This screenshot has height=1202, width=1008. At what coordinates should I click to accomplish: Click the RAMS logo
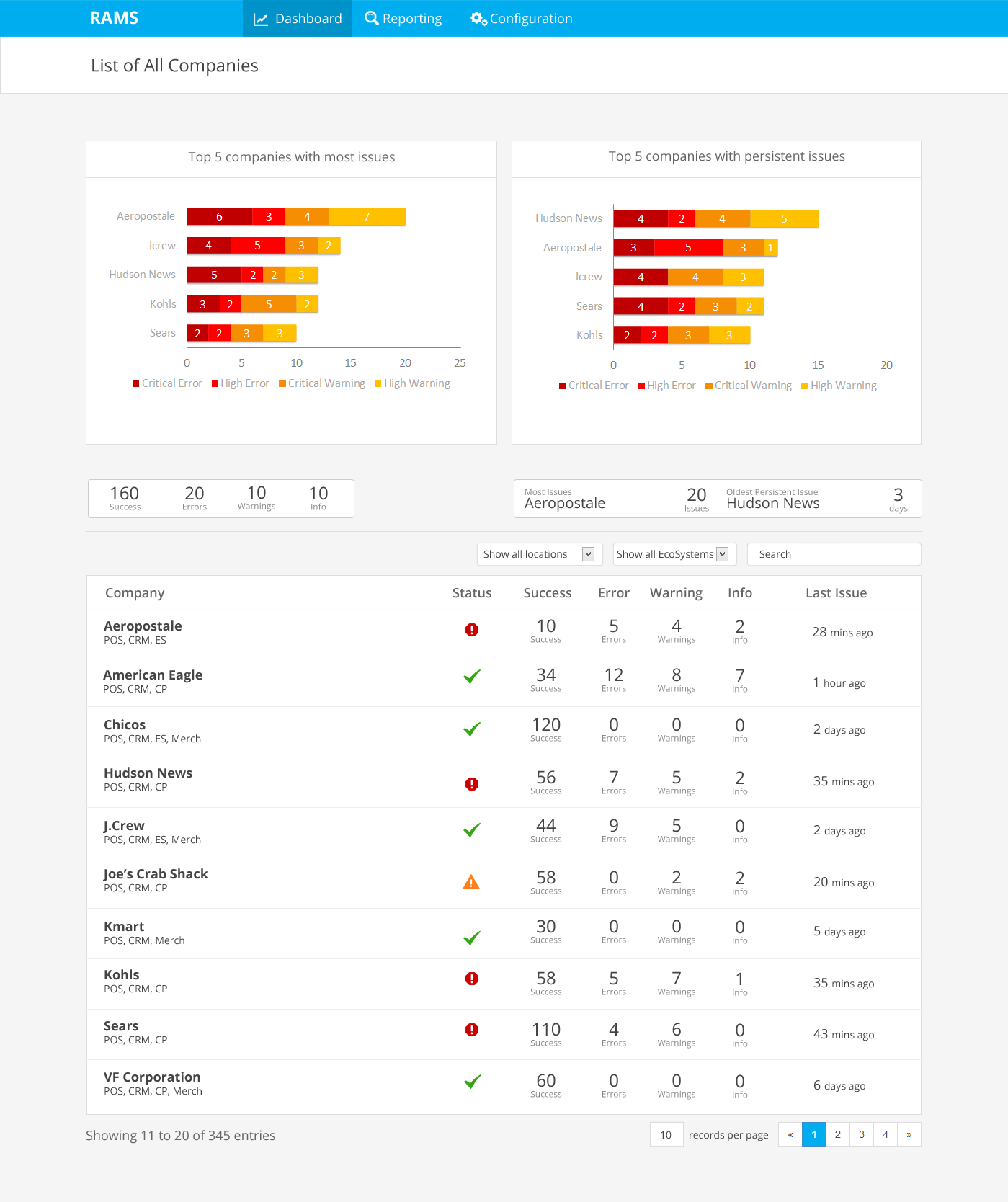pos(114,18)
